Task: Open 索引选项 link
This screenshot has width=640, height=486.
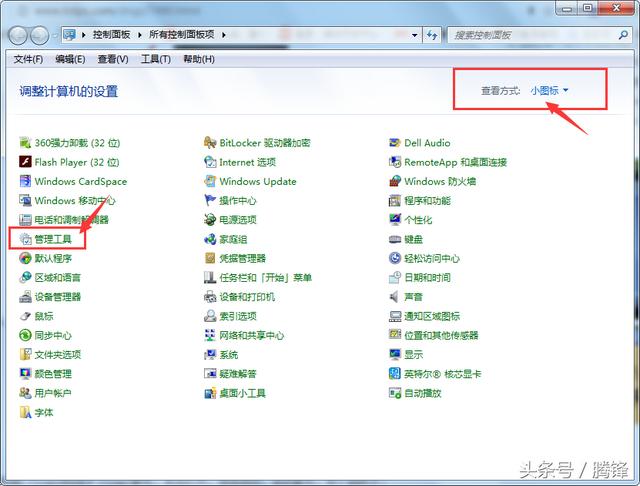Action: point(238,316)
